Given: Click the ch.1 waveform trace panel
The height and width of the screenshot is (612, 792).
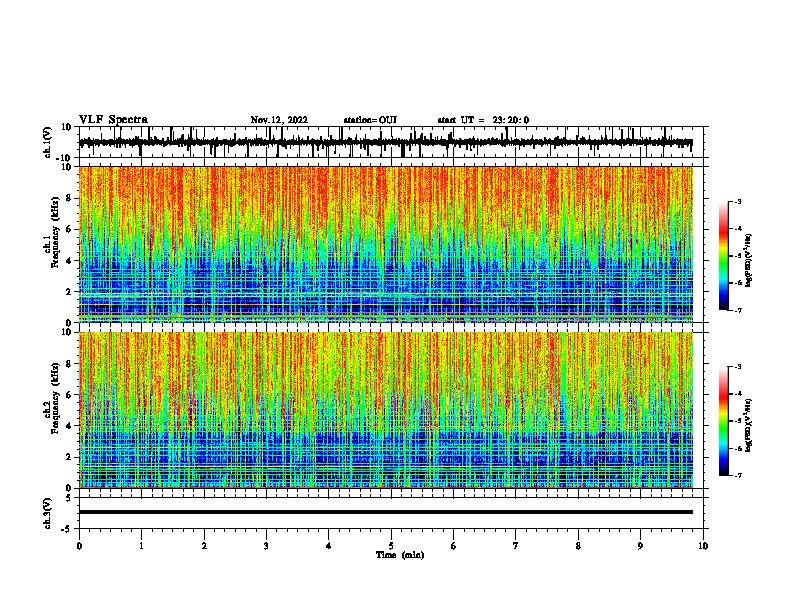Looking at the screenshot, I should [393, 142].
